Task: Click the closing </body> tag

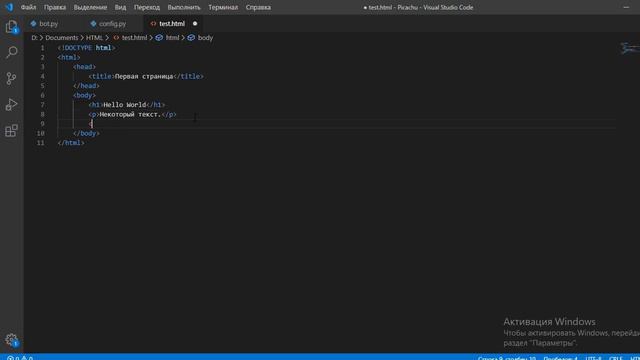Action: click(x=86, y=133)
